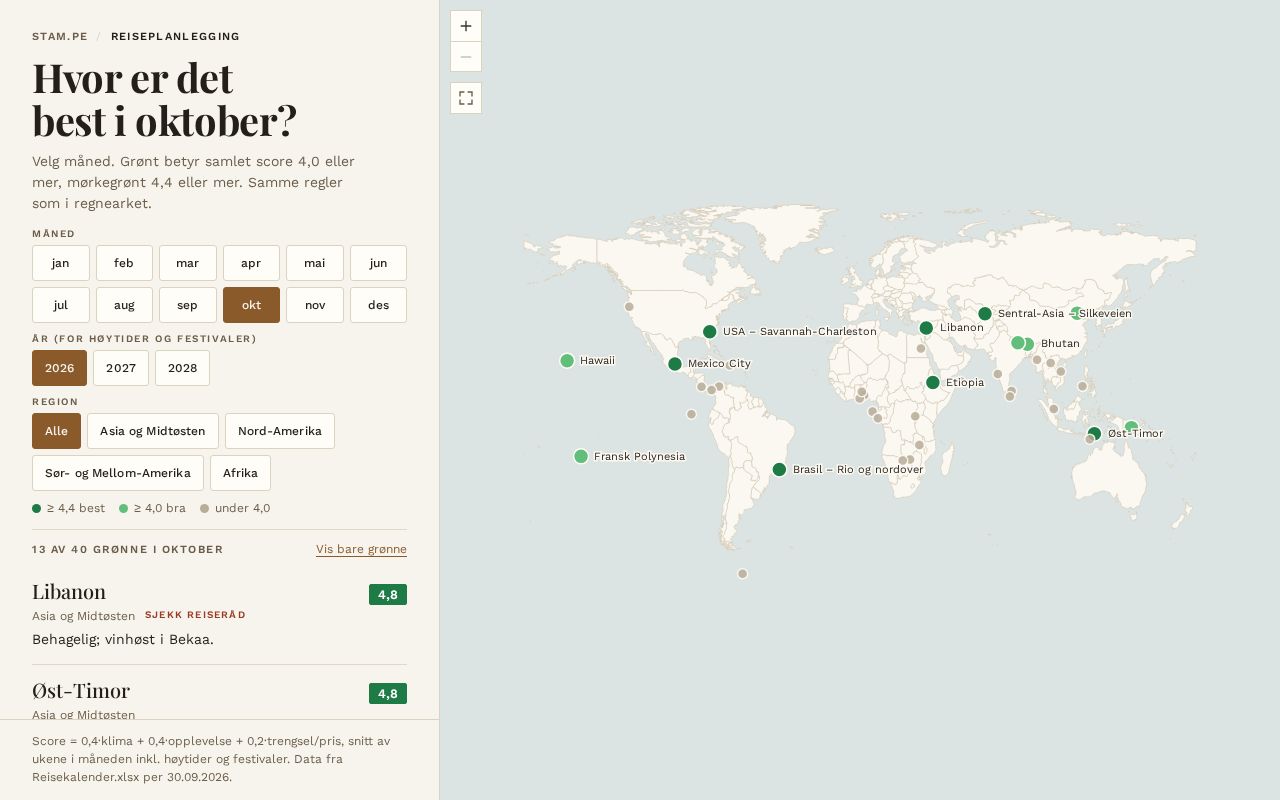1280x800 pixels.
Task: Select the Etiopia map marker
Action: [933, 383]
